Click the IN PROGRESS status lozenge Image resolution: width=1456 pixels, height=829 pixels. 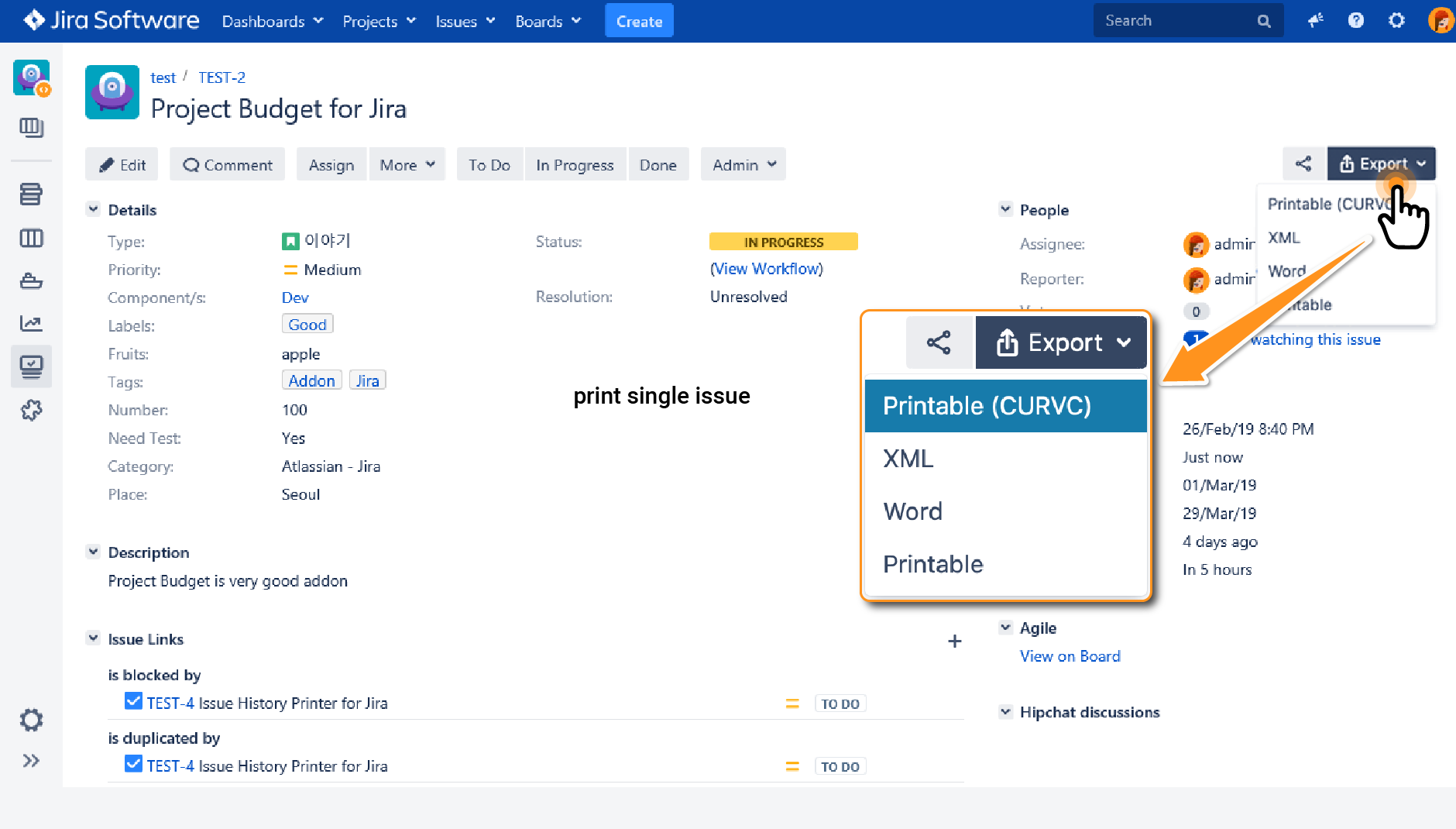tap(783, 242)
